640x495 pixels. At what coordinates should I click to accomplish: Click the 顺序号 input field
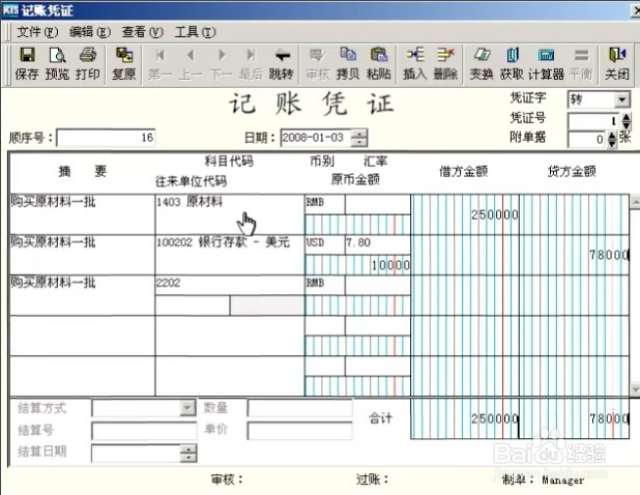point(106,138)
